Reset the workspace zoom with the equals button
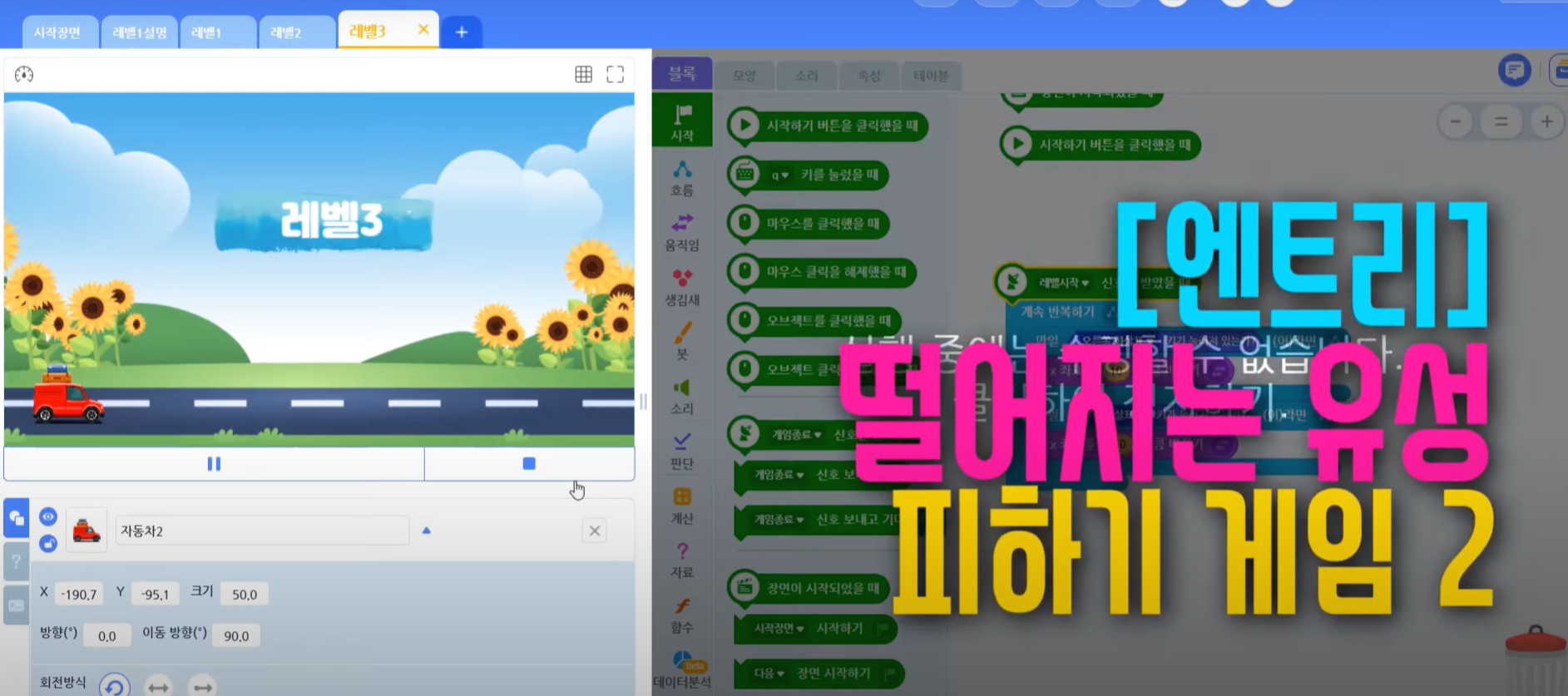The image size is (1568, 696). point(1501,122)
